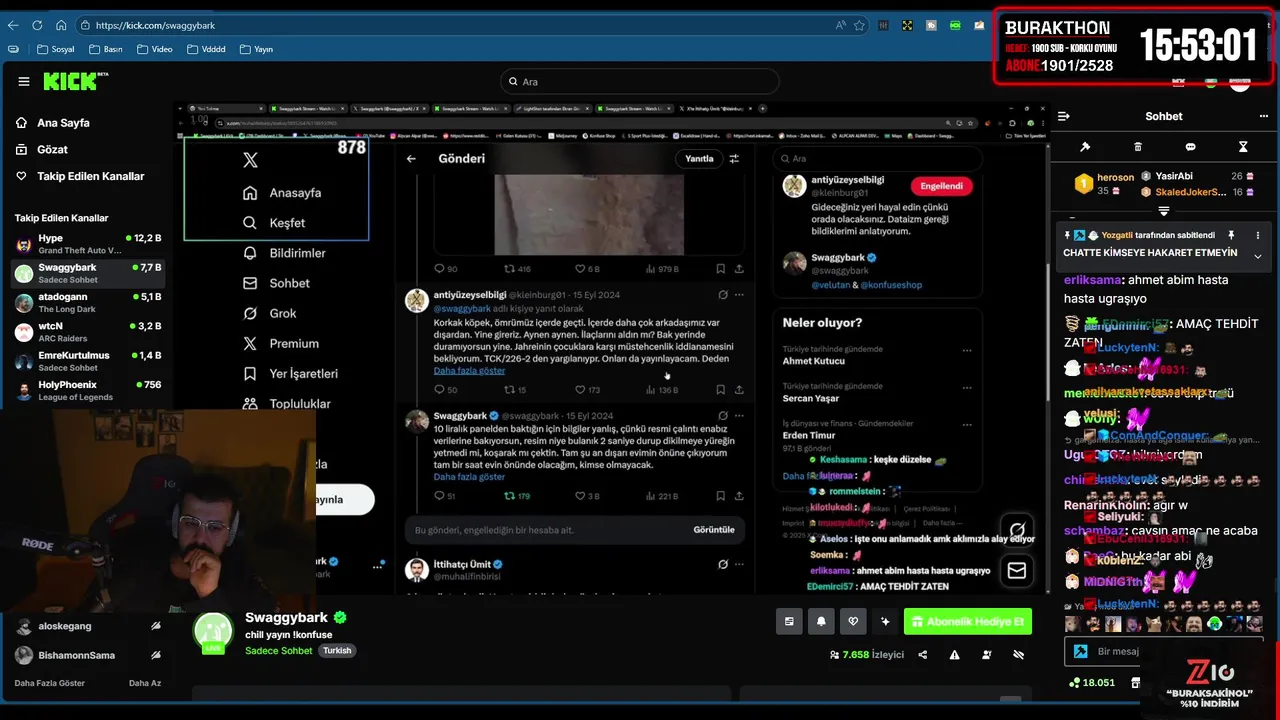Open the Video bookmarks folder
Image resolution: width=1280 pixels, height=720 pixels.
pyautogui.click(x=155, y=49)
